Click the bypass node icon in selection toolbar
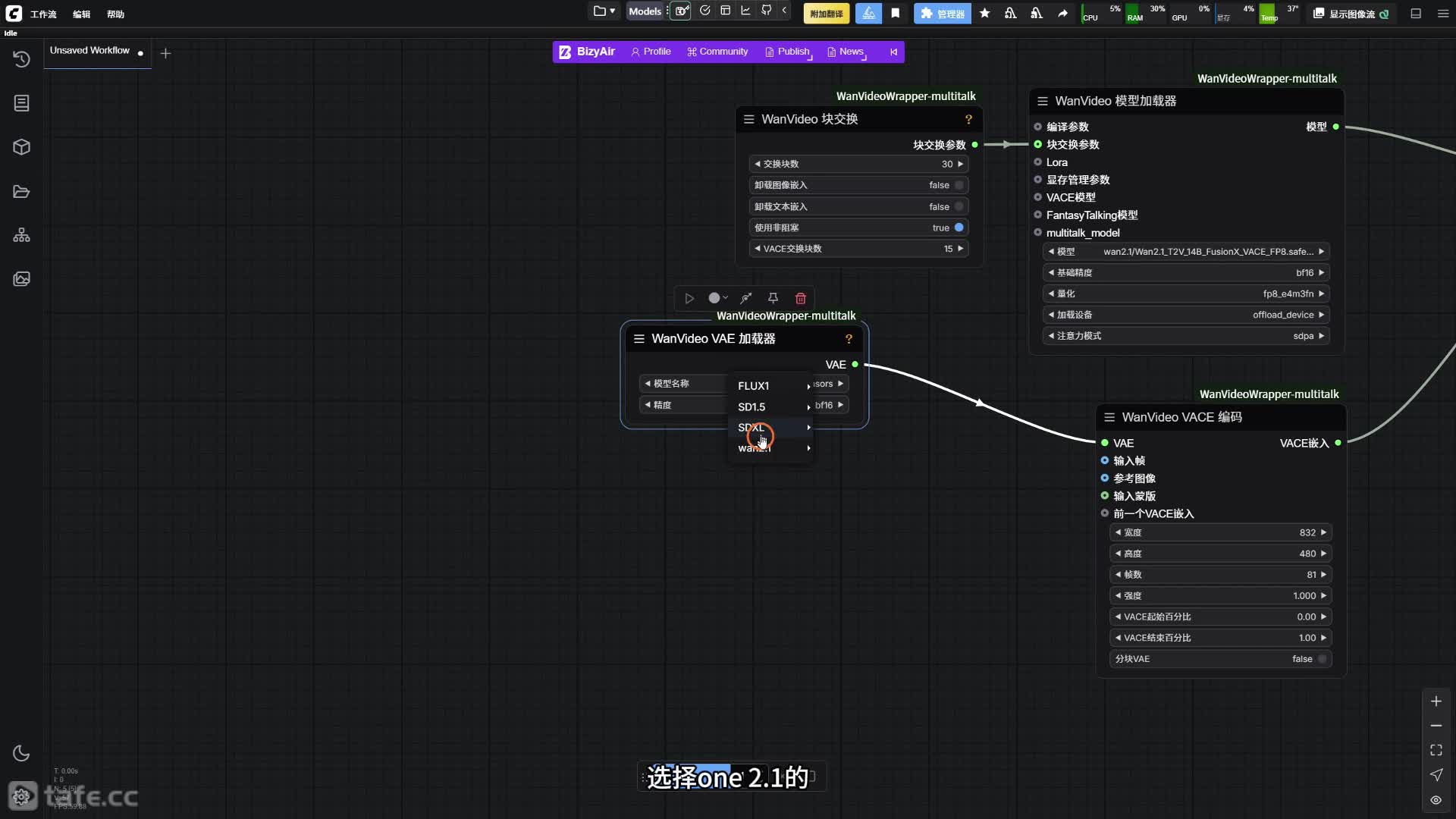This screenshot has height=819, width=1456. point(746,298)
